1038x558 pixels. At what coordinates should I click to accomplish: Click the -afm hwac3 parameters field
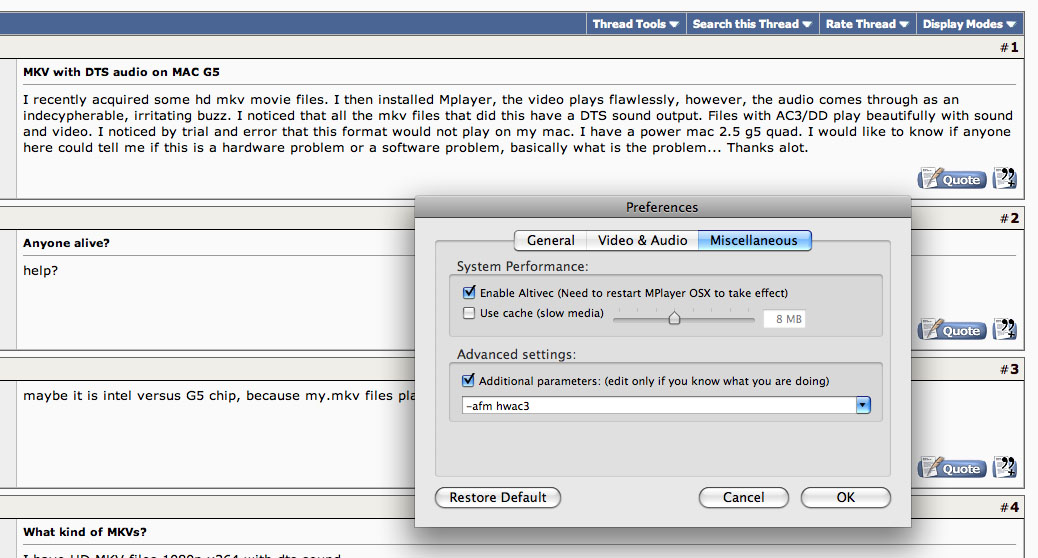[659, 405]
